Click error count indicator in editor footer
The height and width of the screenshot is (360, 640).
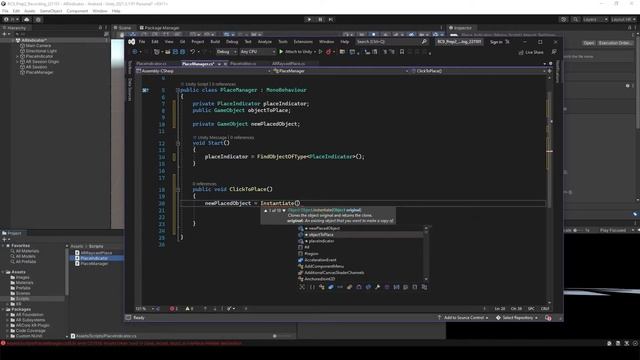[173, 309]
